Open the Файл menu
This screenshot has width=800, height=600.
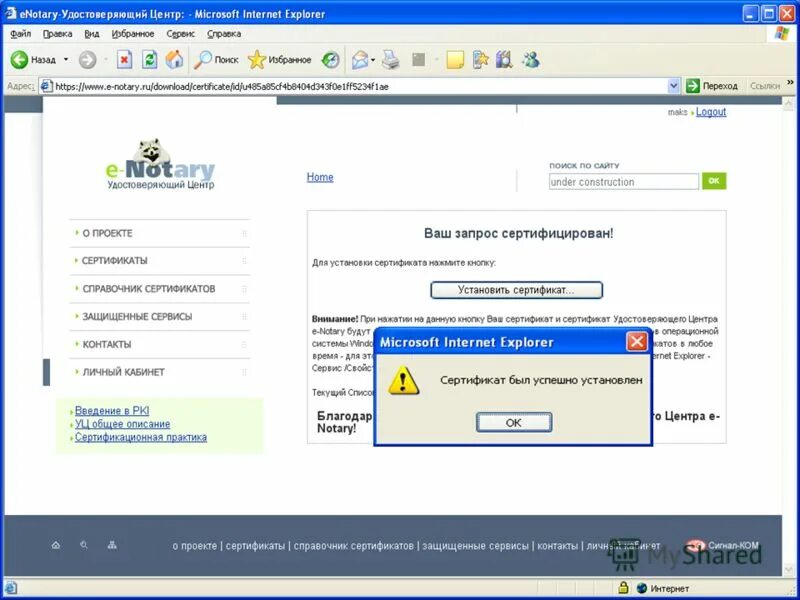(x=20, y=34)
